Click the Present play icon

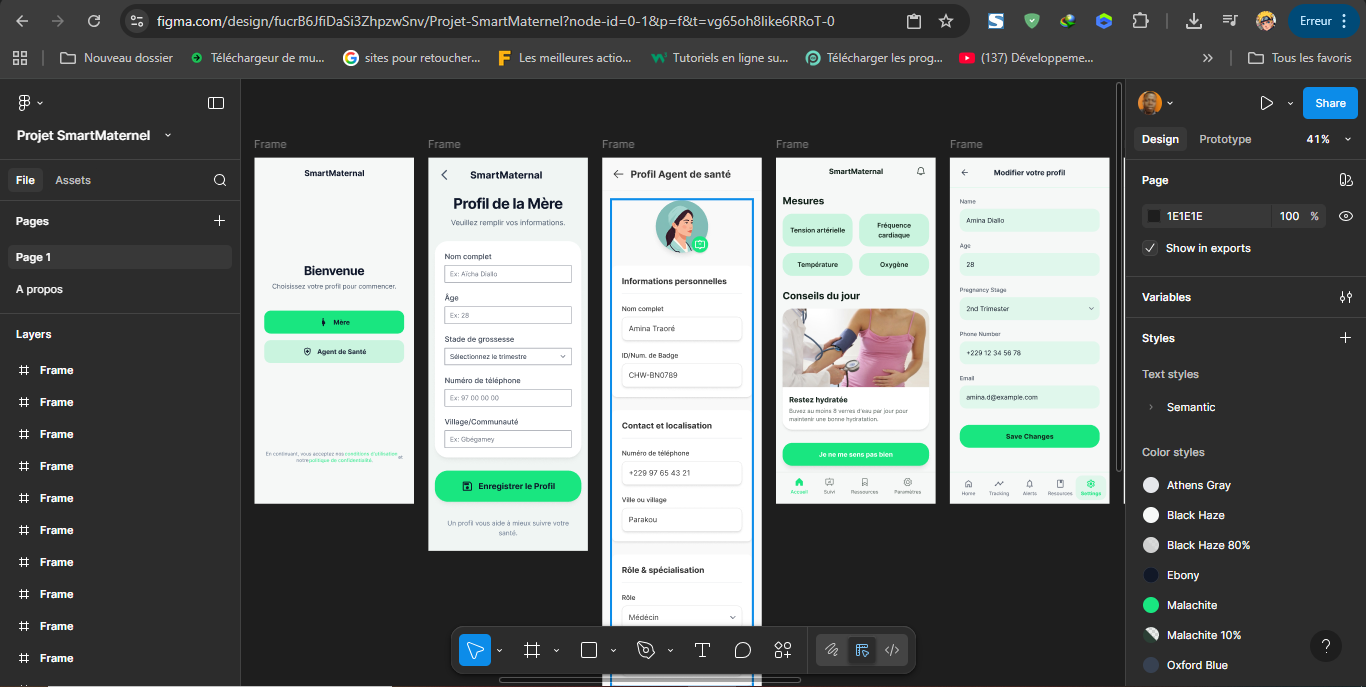pos(1267,103)
